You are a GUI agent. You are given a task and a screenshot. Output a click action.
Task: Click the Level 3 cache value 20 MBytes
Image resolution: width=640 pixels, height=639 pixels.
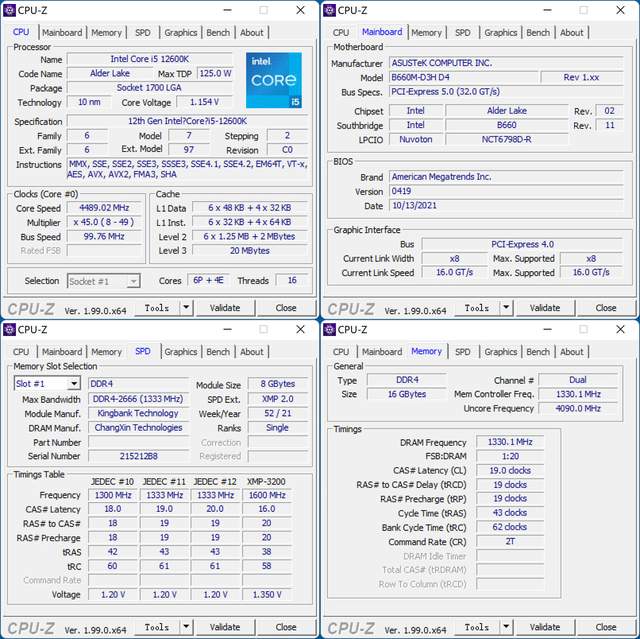[250, 251]
